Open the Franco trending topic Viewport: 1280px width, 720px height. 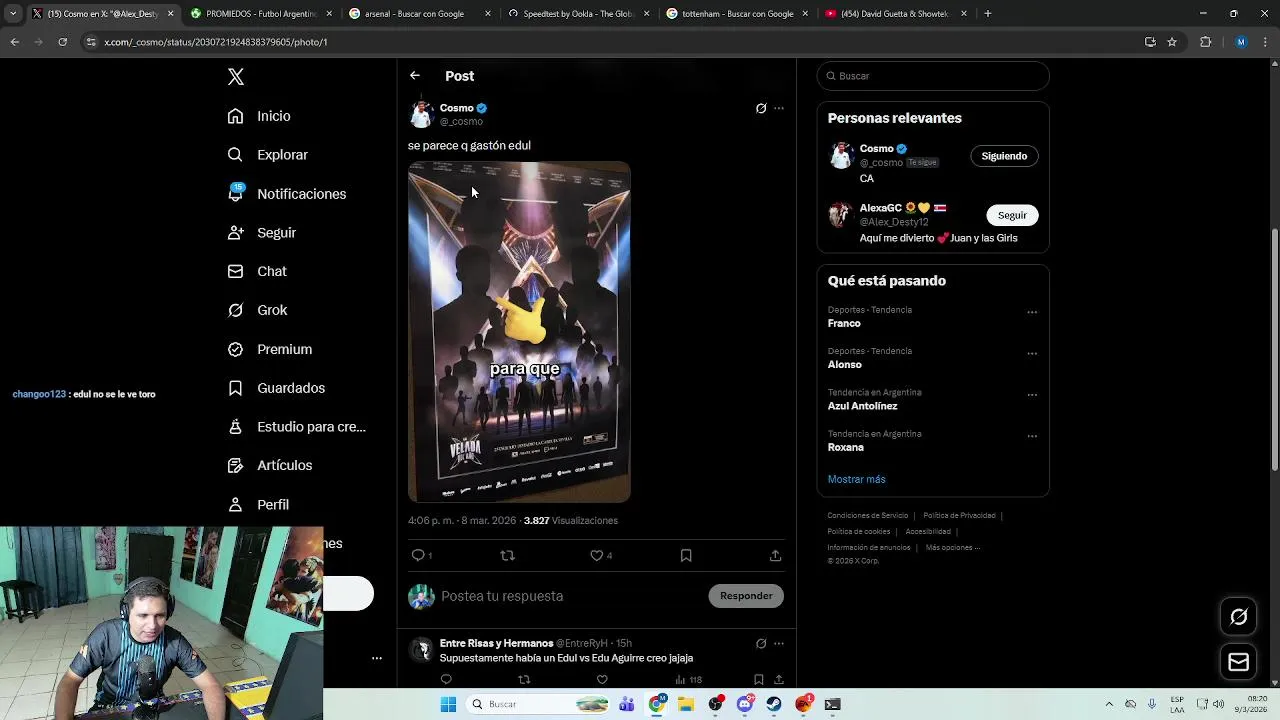tap(844, 324)
